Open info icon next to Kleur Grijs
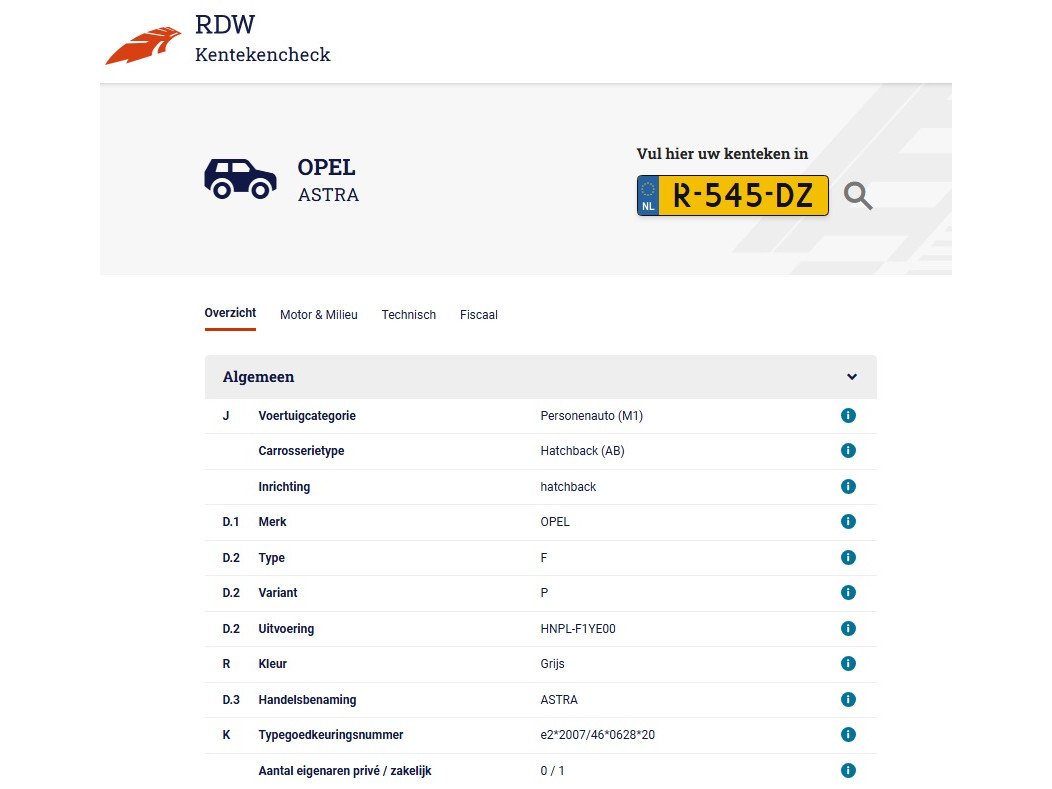 click(848, 664)
